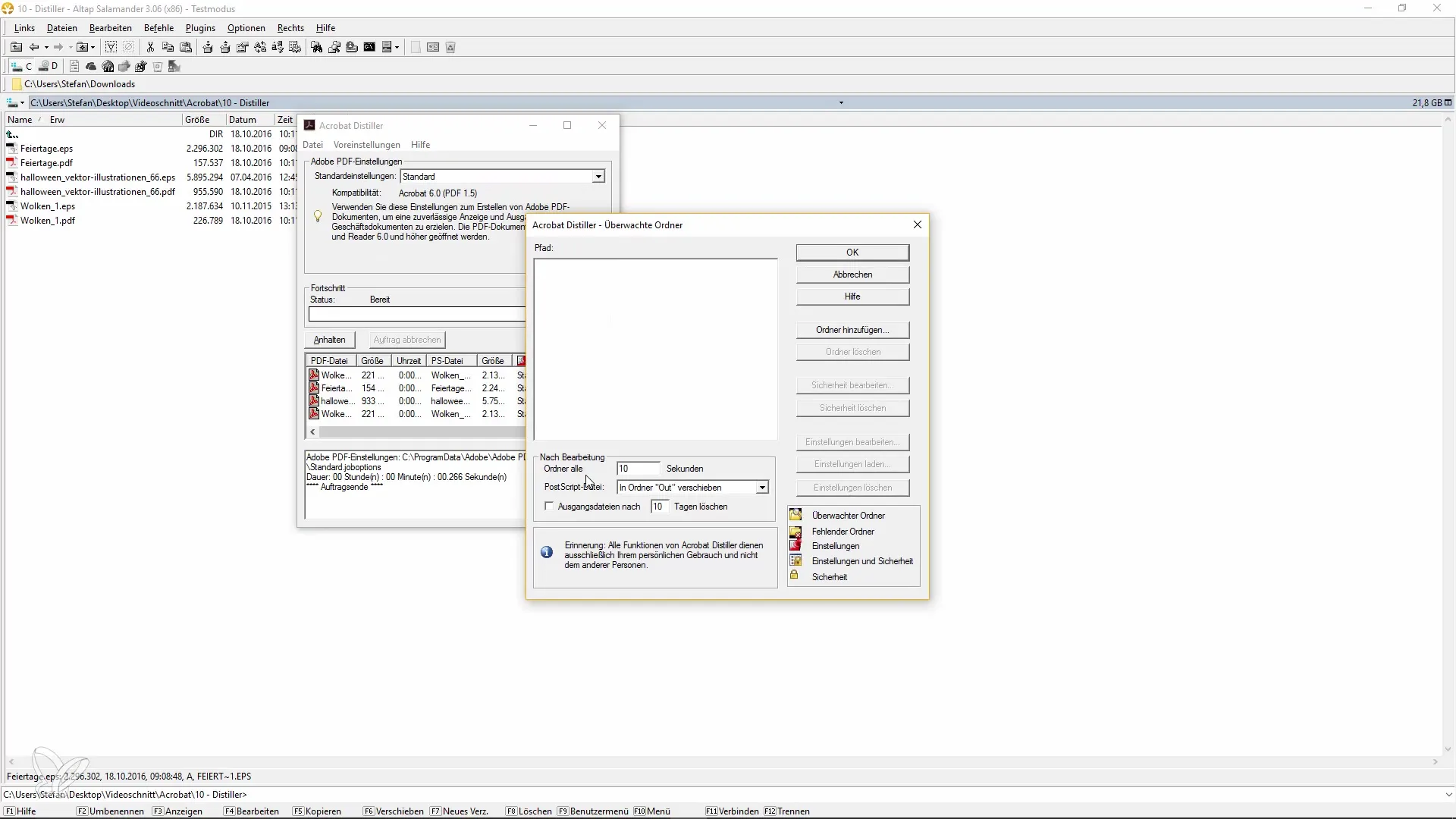Click the Ordner alle Sekunden input field
Screen dimensions: 1456x819
click(x=639, y=469)
